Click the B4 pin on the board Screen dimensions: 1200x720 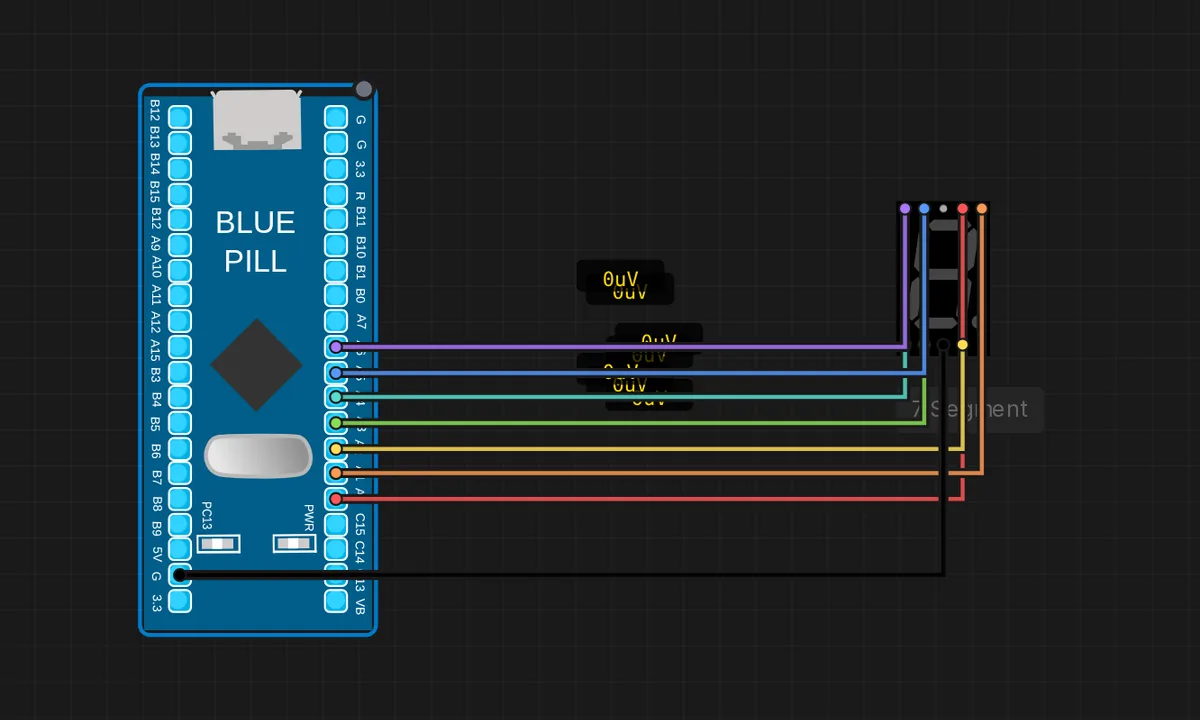[180, 397]
